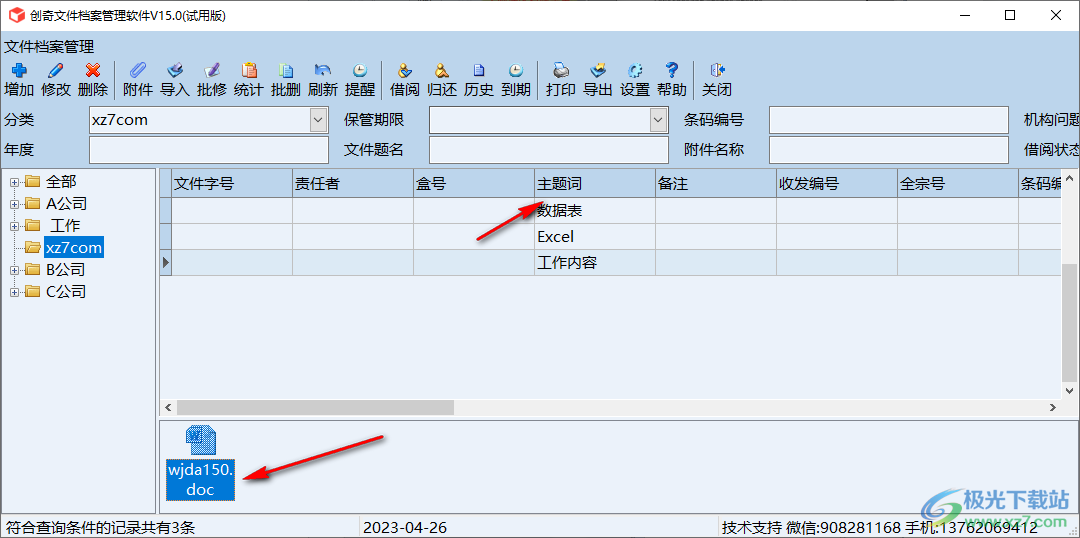This screenshot has width=1080, height=538.
Task: Expand the C公司 tree node
Action: [x=14, y=292]
